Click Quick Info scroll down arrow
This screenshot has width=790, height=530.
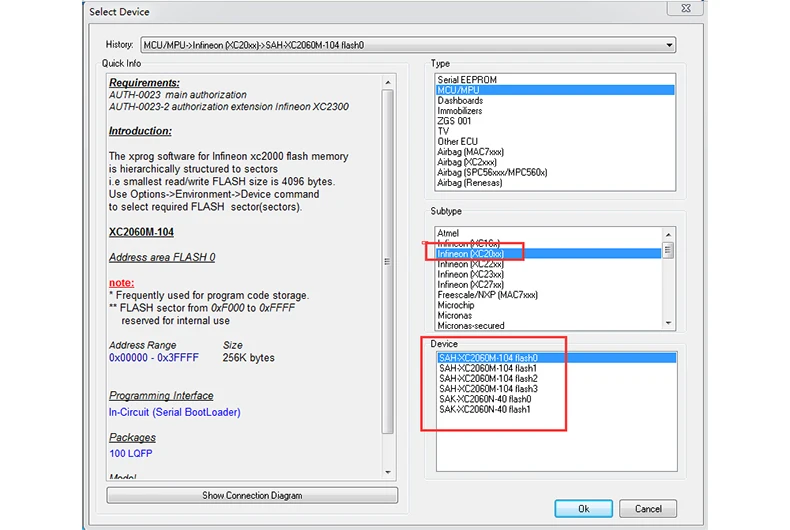(387, 473)
